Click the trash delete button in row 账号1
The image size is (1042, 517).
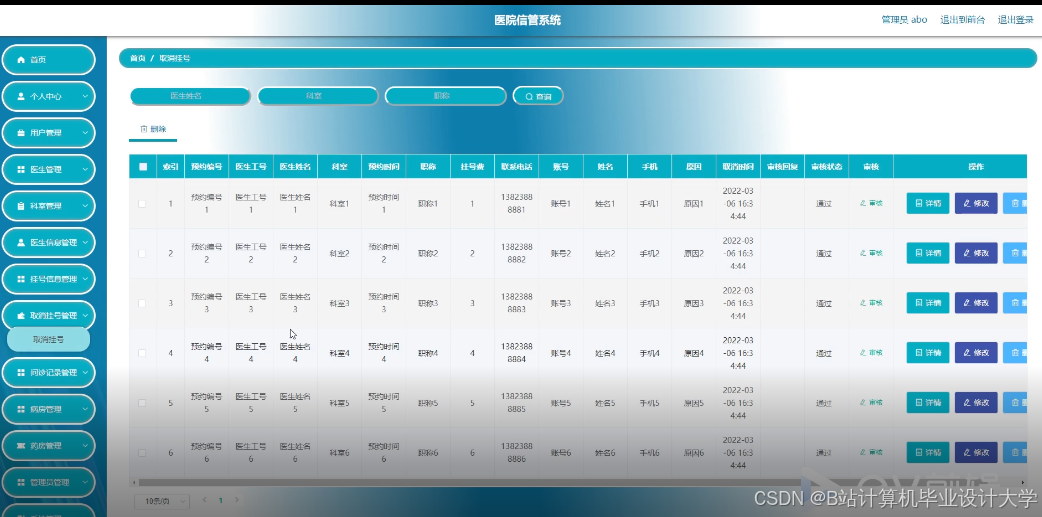click(1015, 203)
